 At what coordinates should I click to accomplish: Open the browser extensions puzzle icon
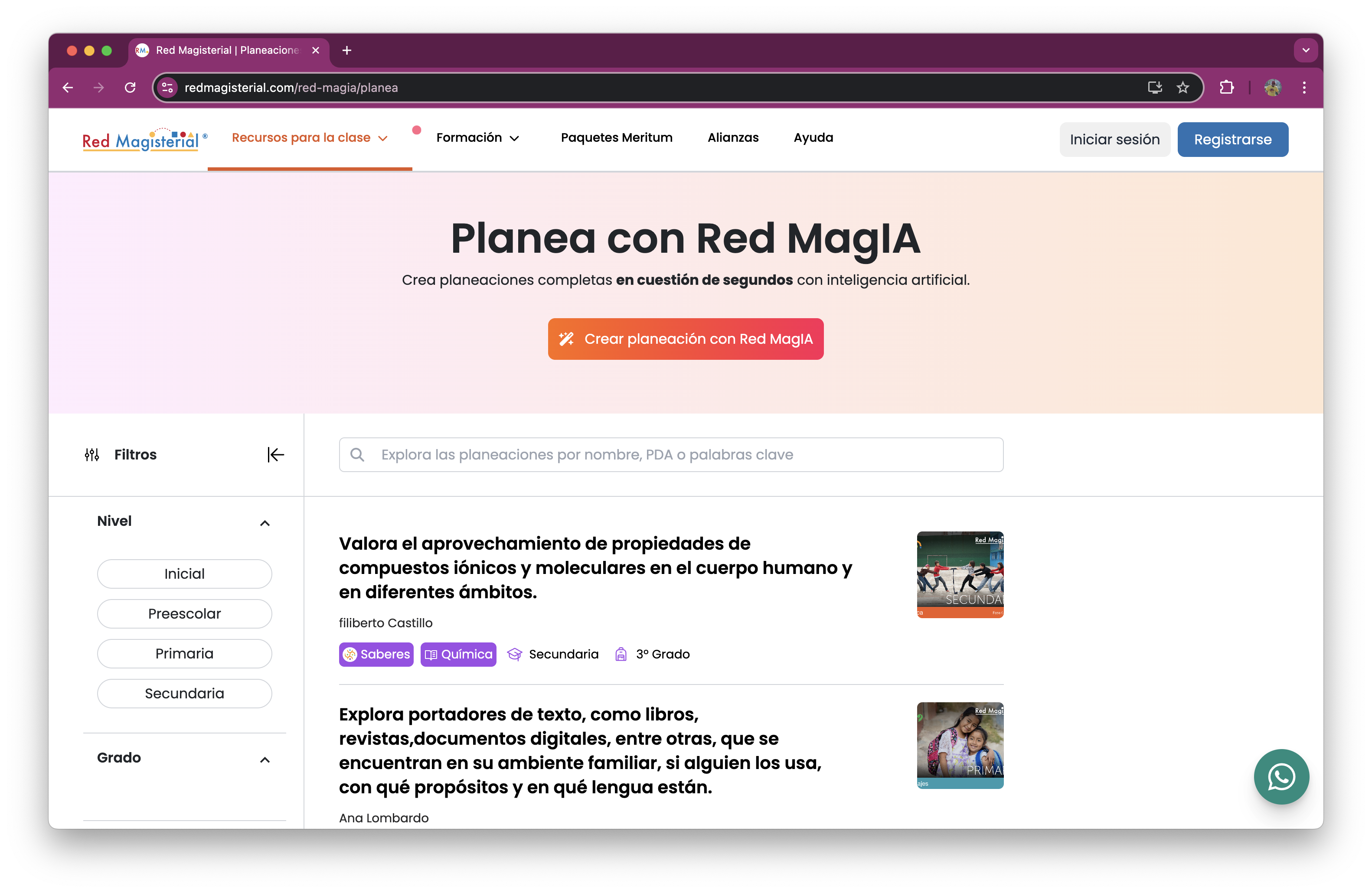[1227, 88]
